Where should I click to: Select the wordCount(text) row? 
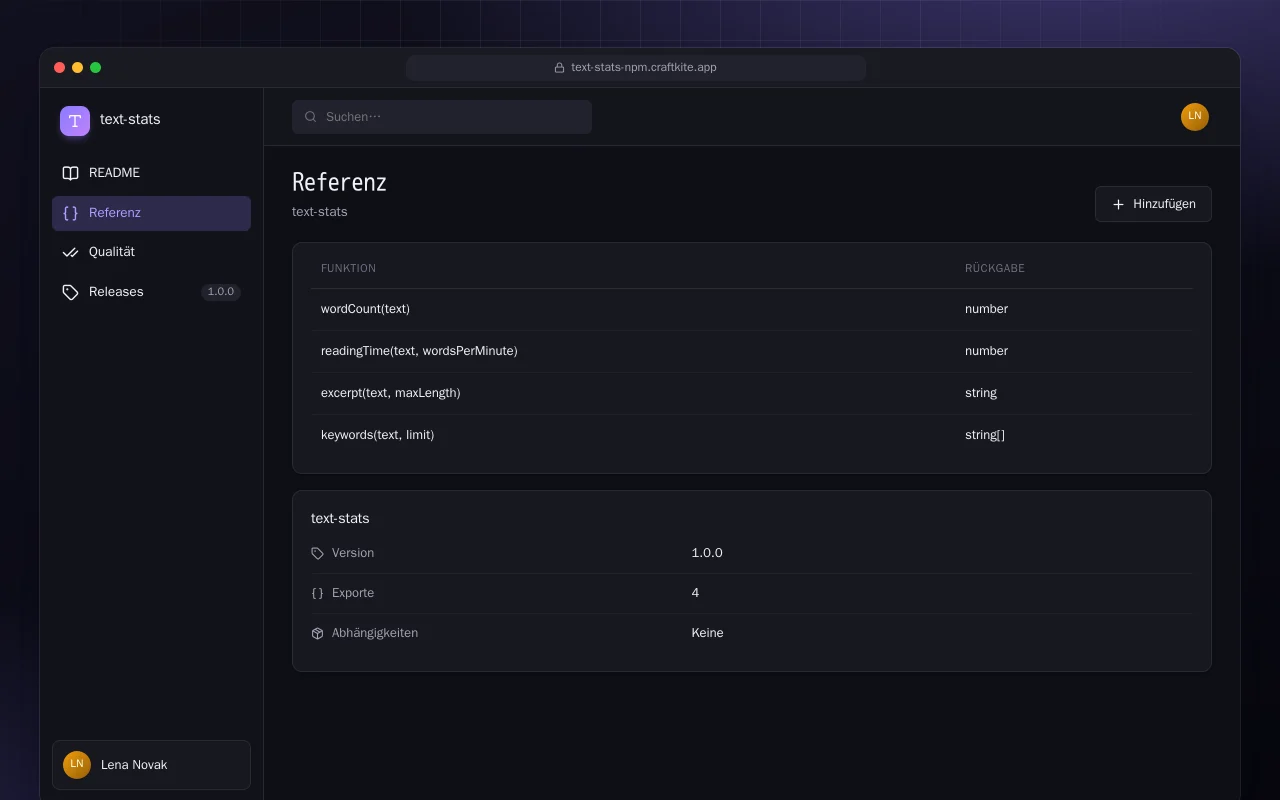[752, 309]
